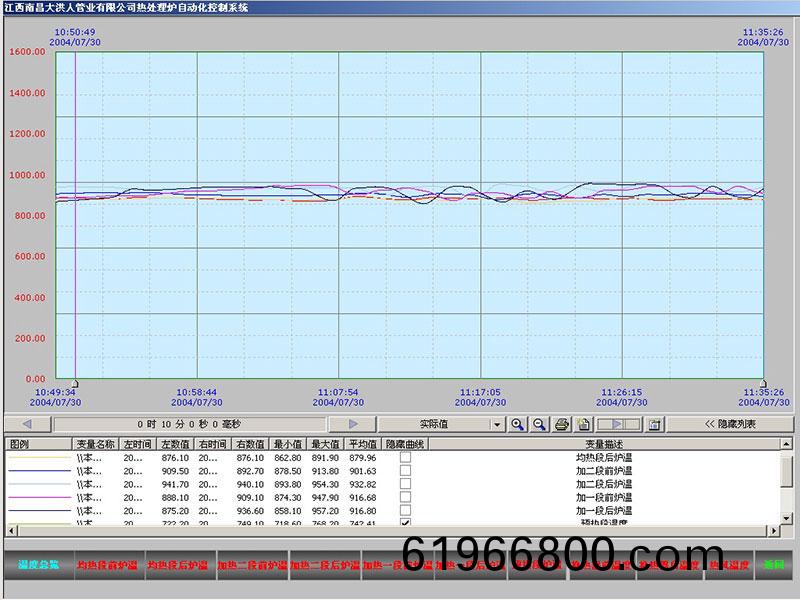Click the right cursor handle under the time axis
Viewport: 800px width, 600px height.
763,383
